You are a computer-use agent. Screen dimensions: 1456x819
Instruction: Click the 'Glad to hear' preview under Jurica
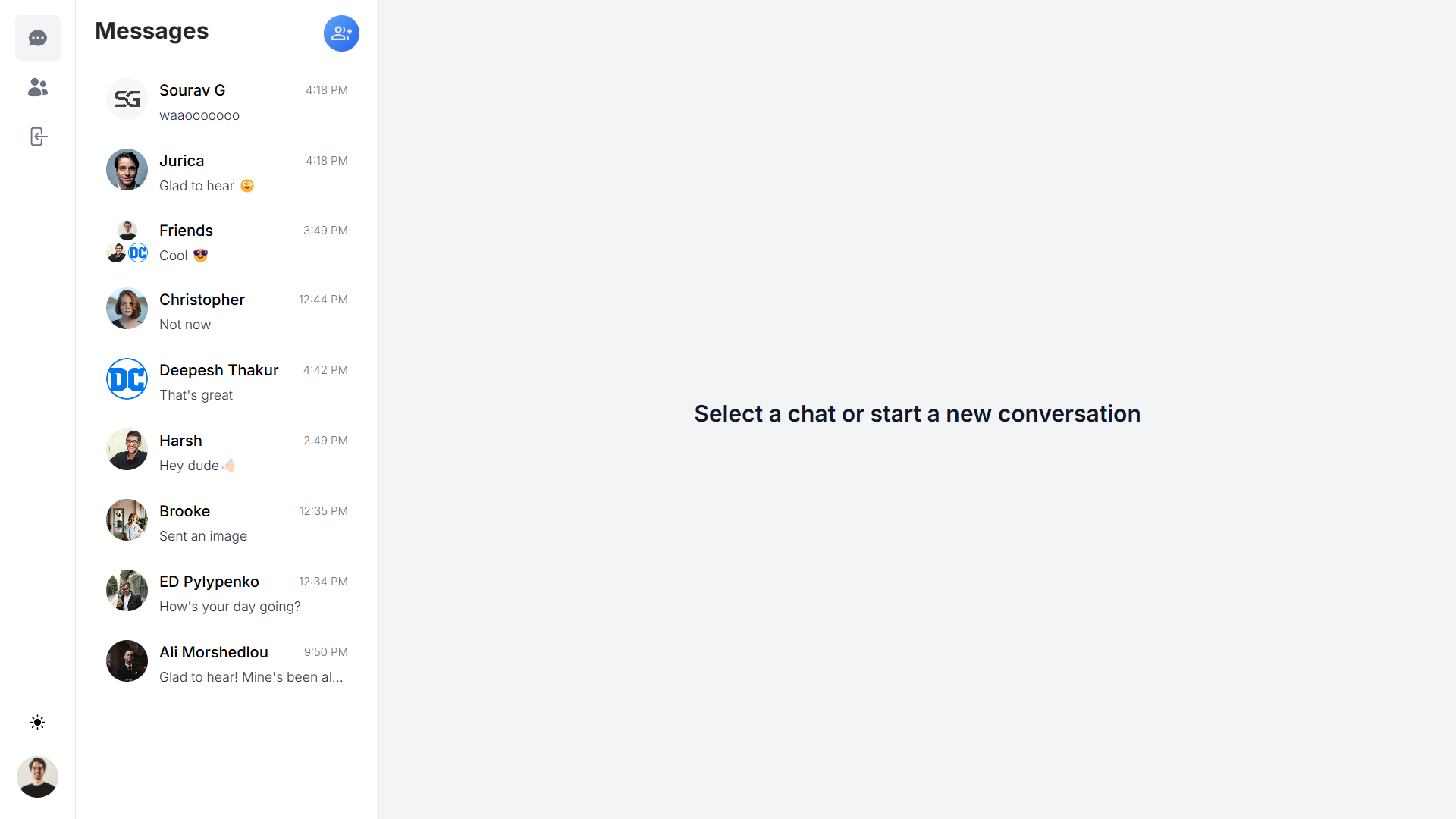(x=206, y=186)
